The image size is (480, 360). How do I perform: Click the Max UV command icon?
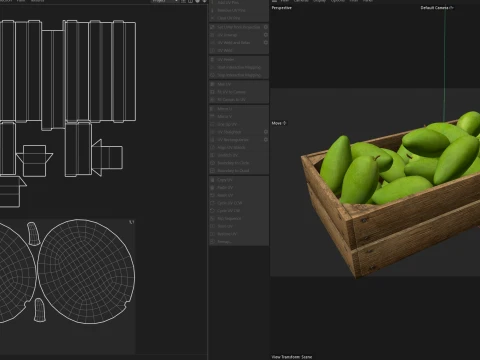[213, 84]
